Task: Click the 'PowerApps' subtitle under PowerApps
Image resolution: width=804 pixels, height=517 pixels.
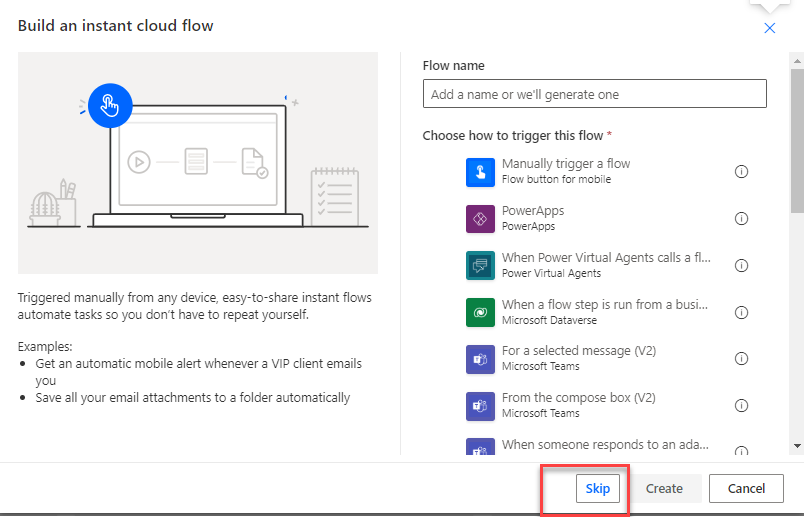Action: (x=528, y=226)
